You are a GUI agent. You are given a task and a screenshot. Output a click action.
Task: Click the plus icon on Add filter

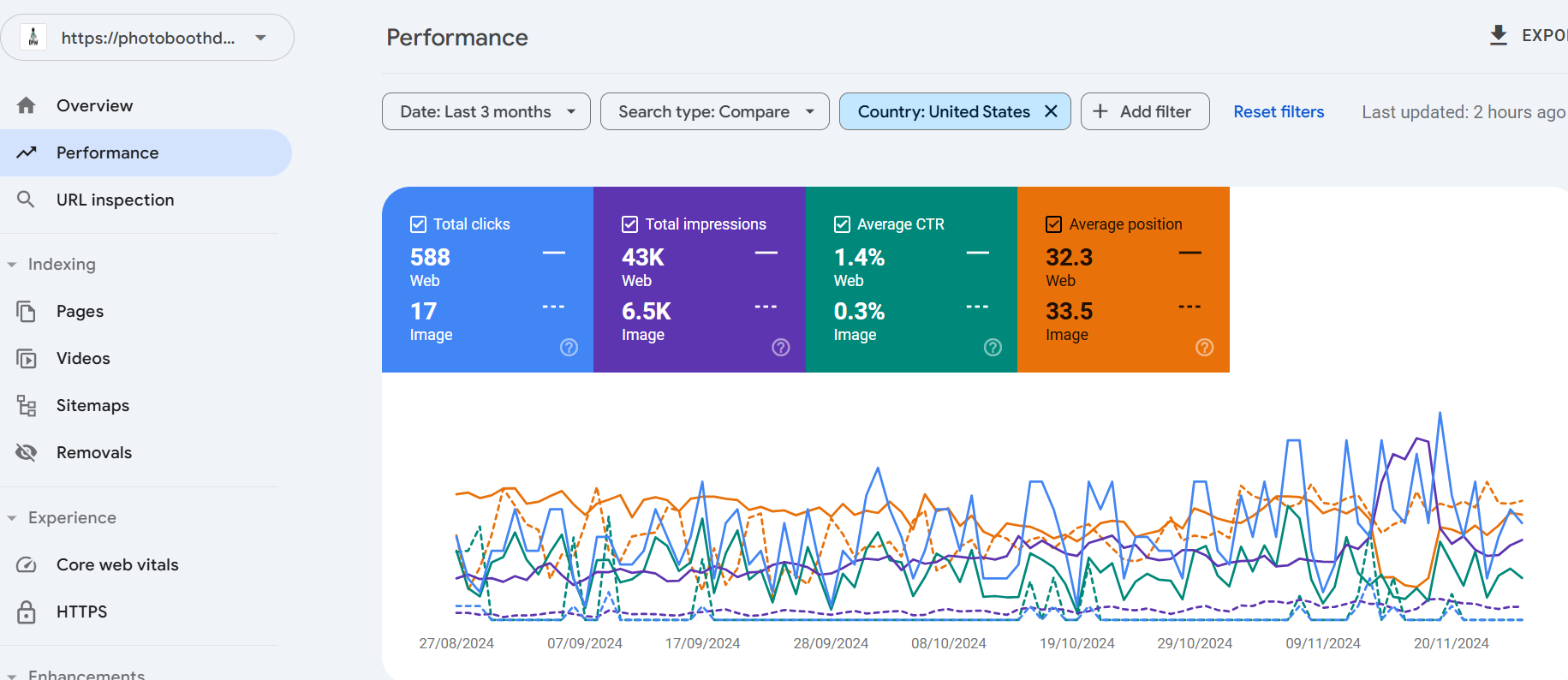click(1100, 111)
